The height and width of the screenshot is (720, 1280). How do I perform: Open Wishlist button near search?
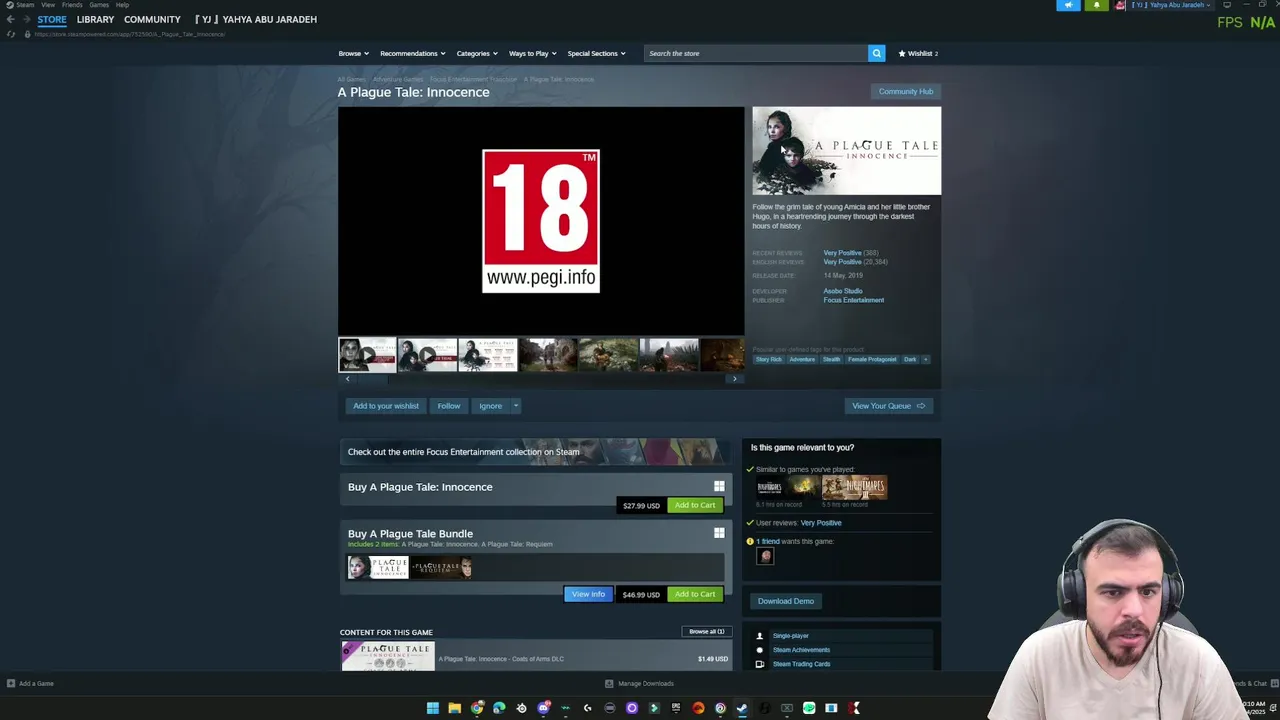(918, 53)
